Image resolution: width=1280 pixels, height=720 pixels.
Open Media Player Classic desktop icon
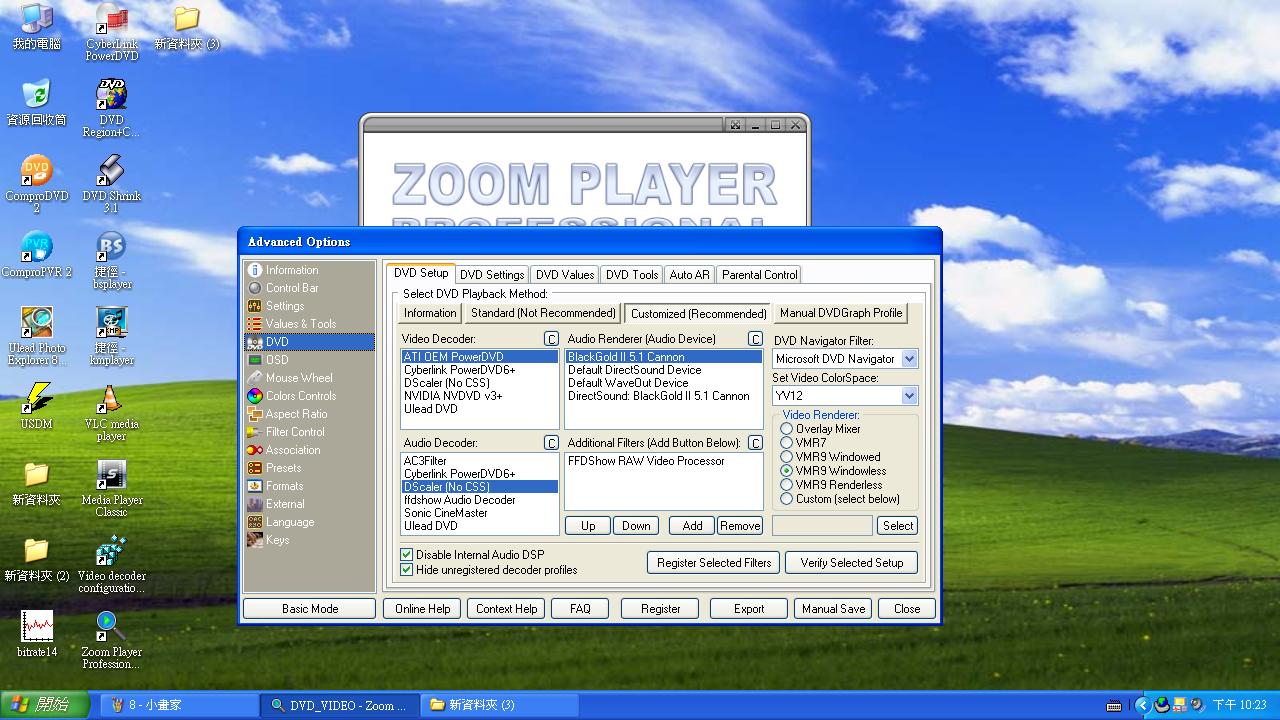click(111, 476)
